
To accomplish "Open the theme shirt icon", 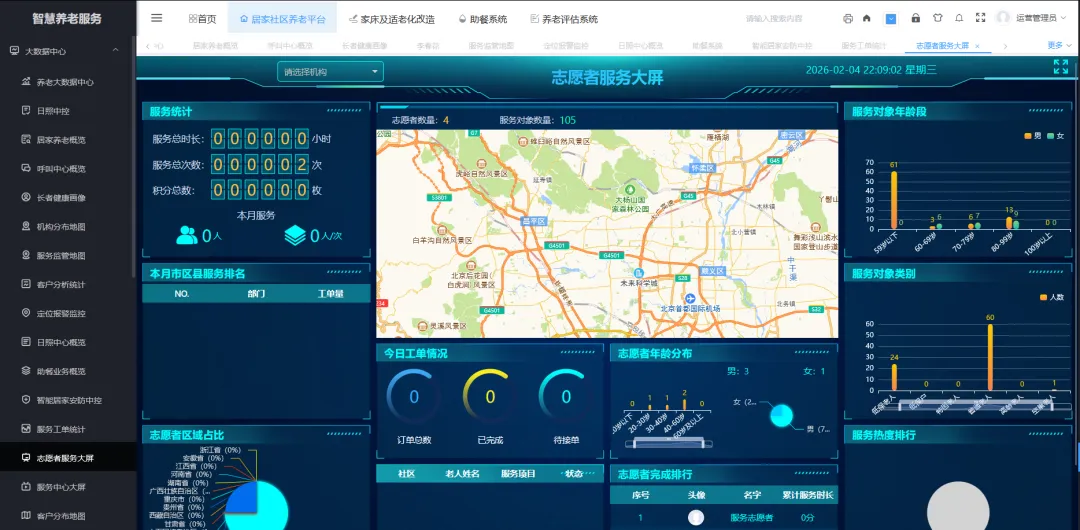I will click(937, 18).
